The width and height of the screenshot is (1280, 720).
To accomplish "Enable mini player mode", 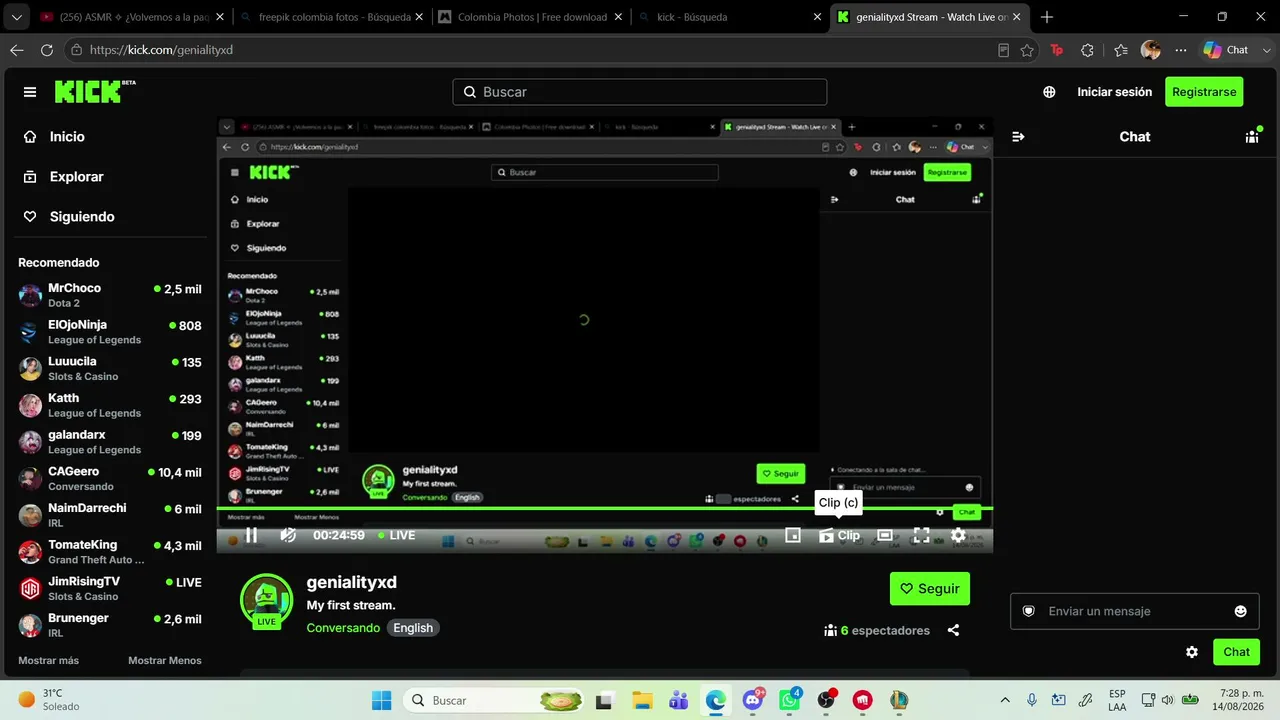I will click(x=793, y=535).
